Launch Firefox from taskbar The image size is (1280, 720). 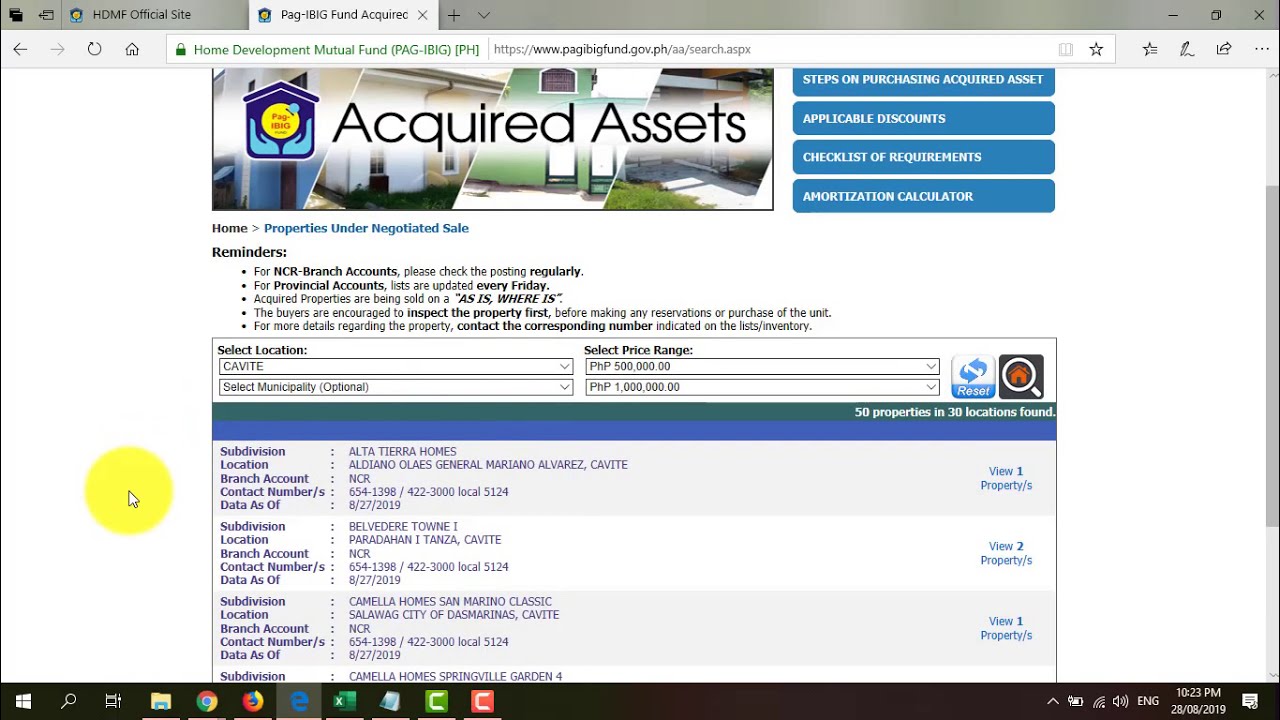[253, 701]
